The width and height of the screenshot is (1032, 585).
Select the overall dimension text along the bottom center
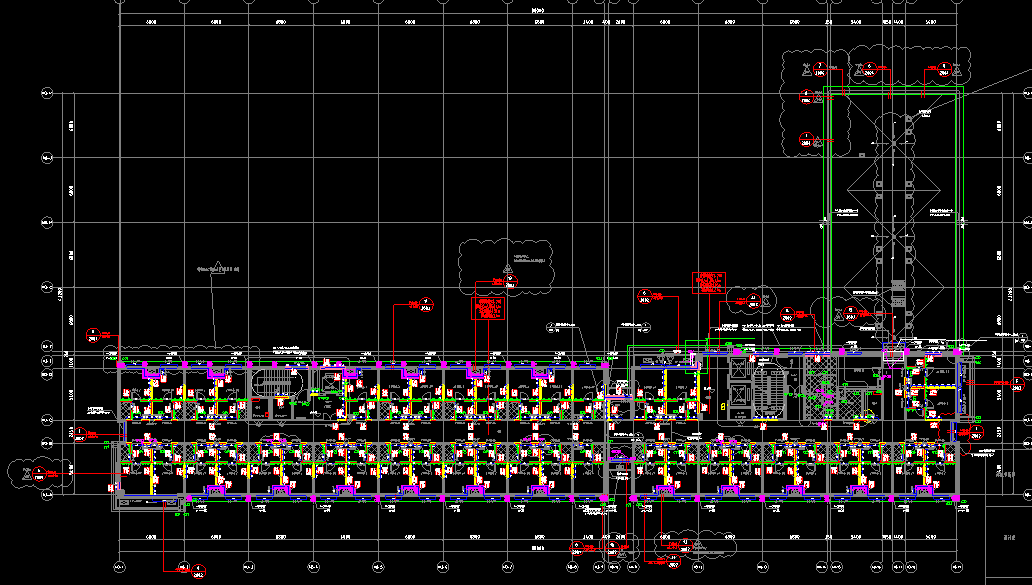point(538,548)
